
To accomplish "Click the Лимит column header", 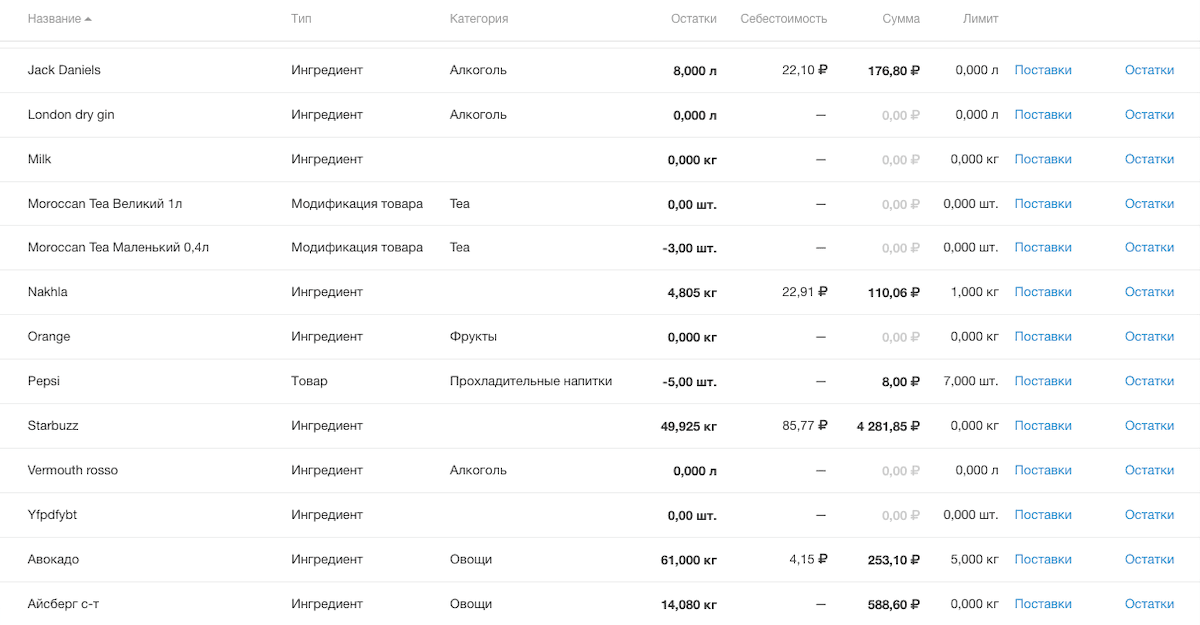I will coord(980,19).
